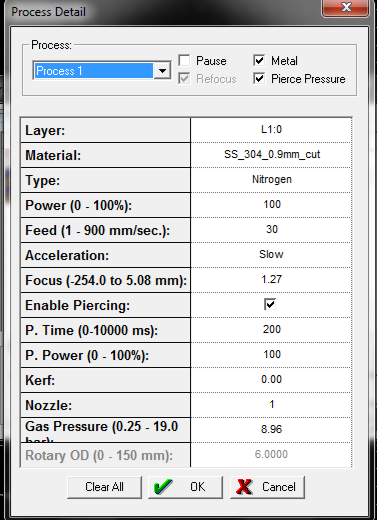The image size is (377, 520).
Task: Uncheck the Pierce Pressure checkbox
Action: [x=259, y=79]
